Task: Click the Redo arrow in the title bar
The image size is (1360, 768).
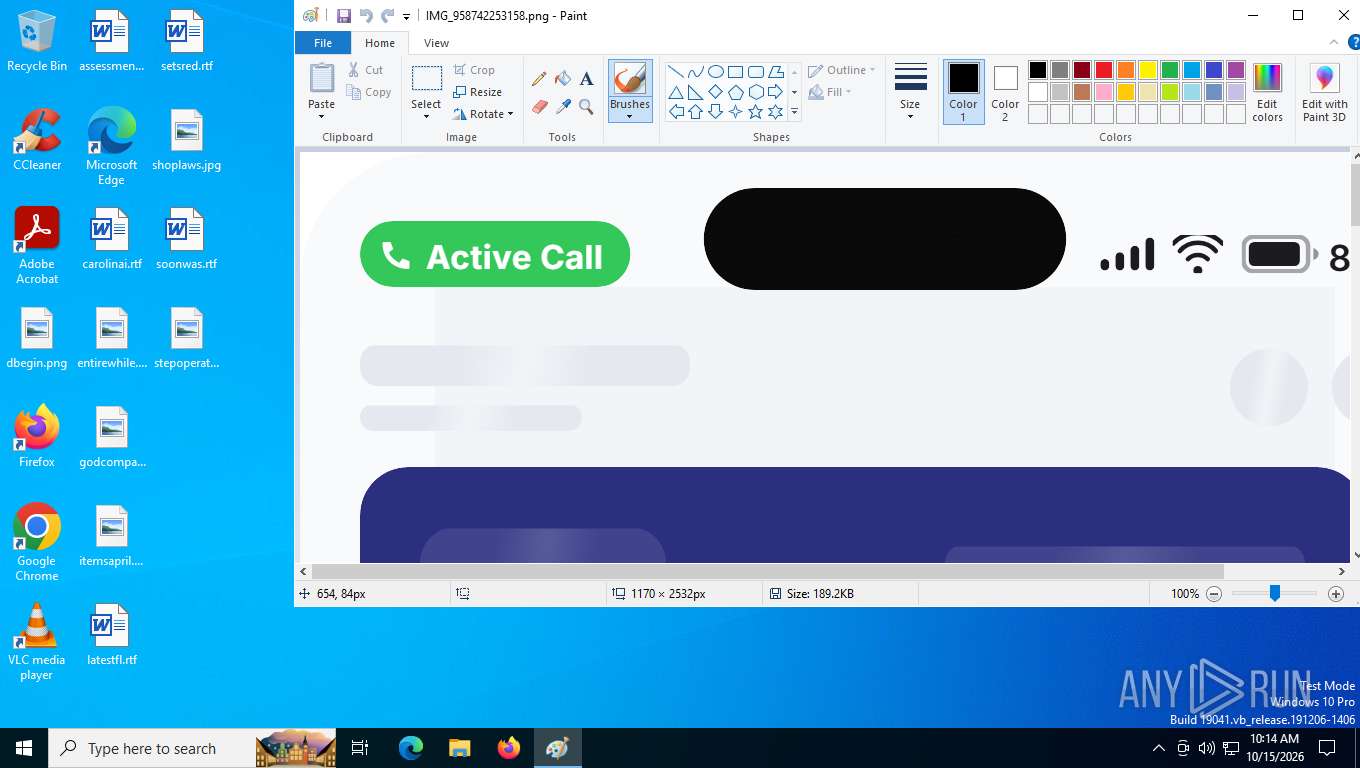Action: click(387, 15)
